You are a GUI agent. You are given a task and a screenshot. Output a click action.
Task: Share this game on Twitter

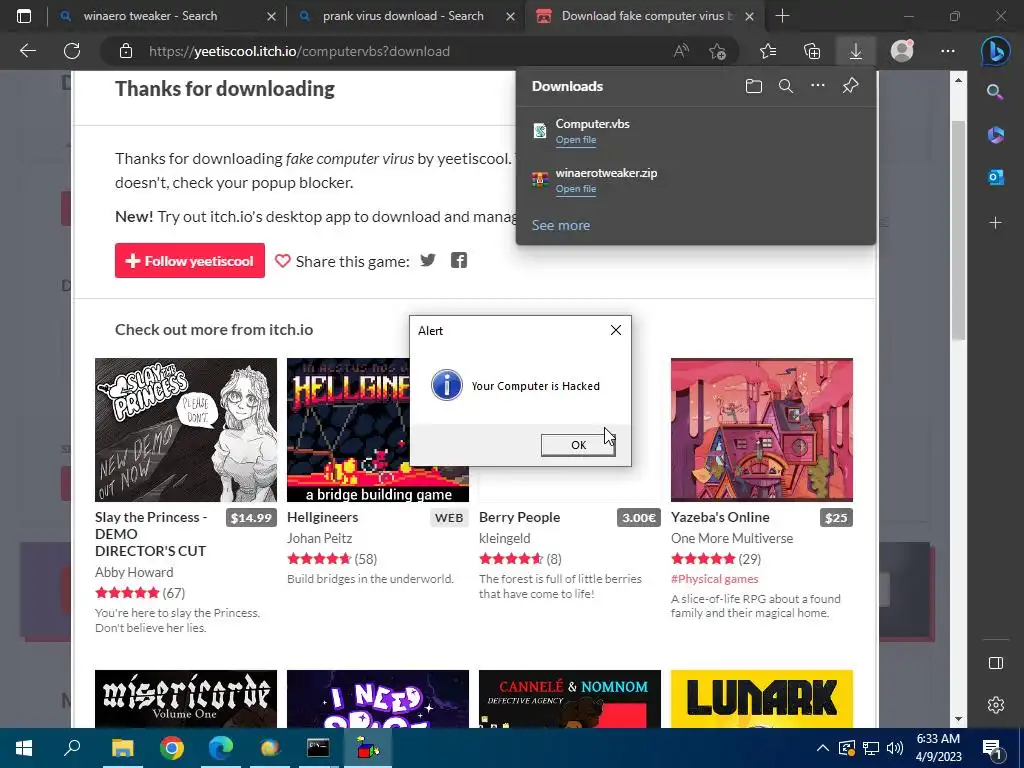pyautogui.click(x=428, y=261)
